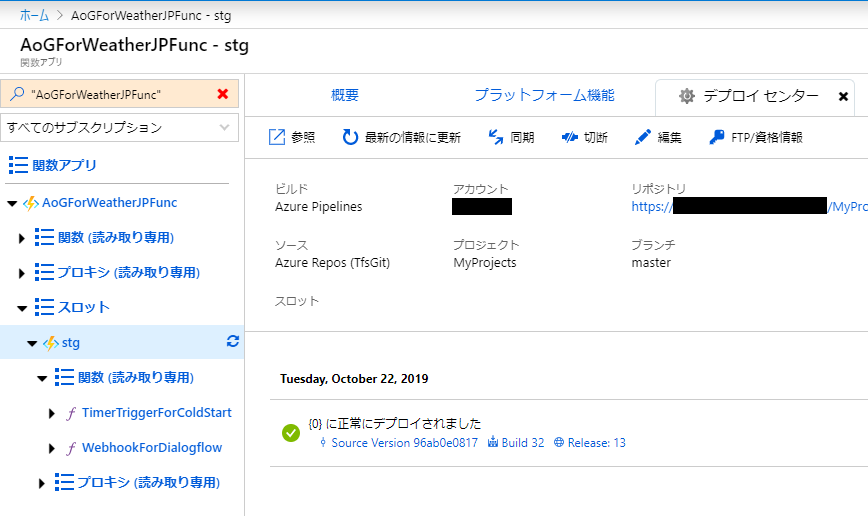Click the AoGForWeatherJPFunc lightning icon

[x=30, y=203]
